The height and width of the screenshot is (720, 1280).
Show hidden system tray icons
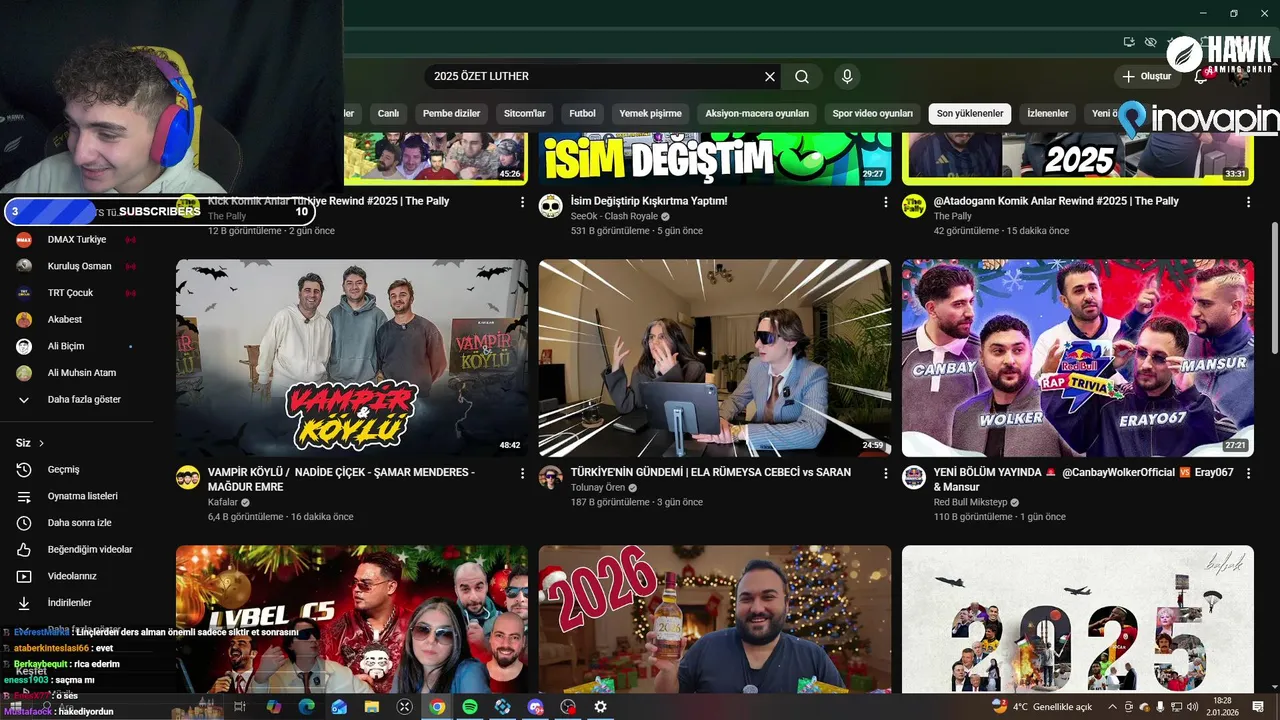point(1112,707)
